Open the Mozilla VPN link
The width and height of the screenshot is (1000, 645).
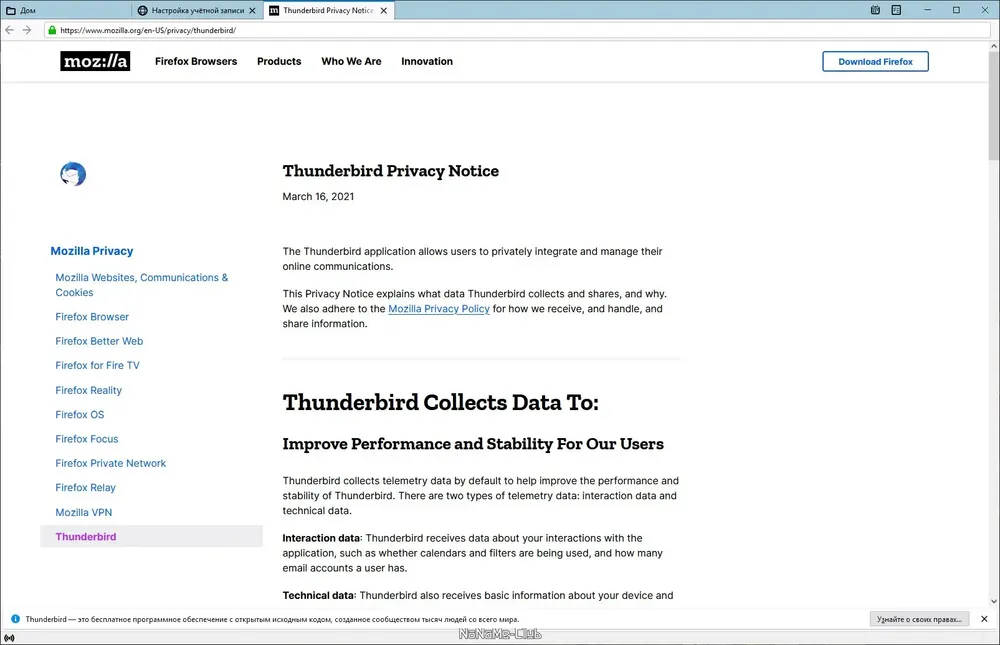tap(83, 512)
